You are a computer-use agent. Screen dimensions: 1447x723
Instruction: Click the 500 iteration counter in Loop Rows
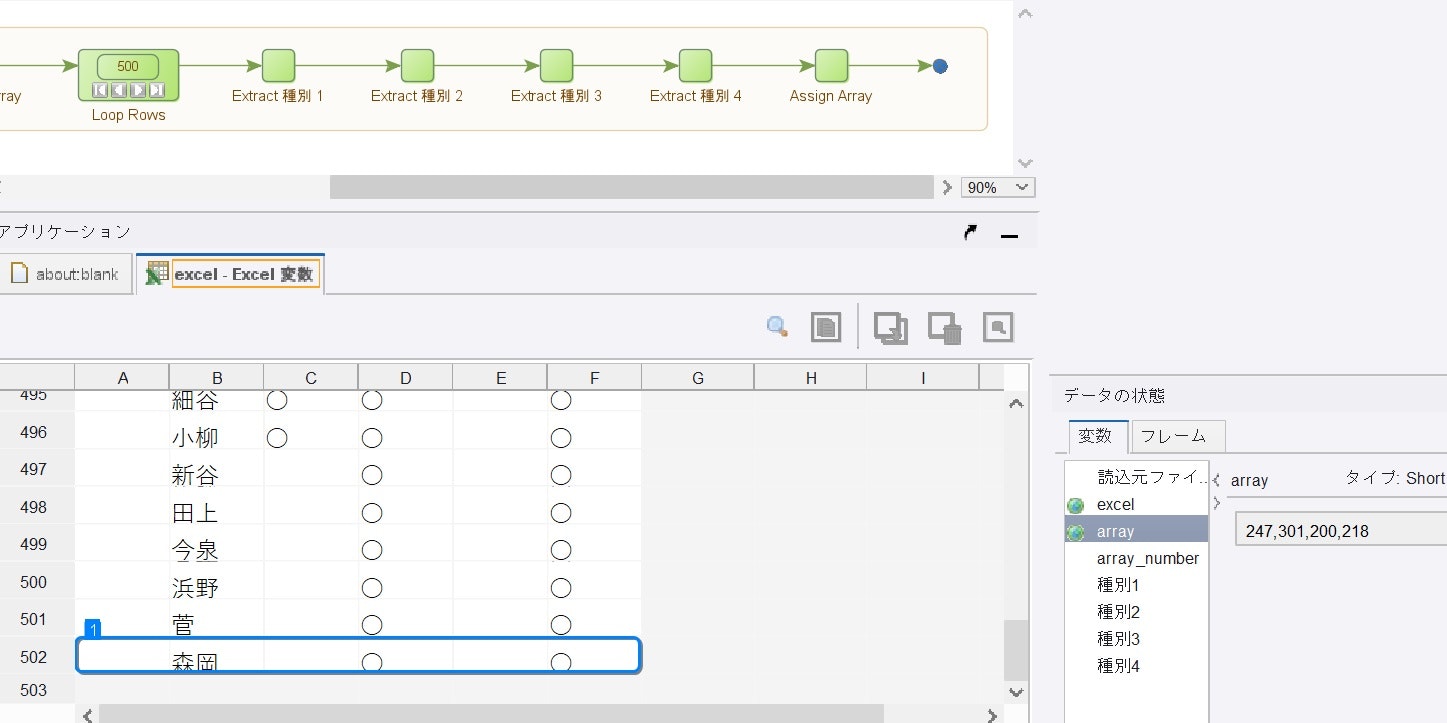pyautogui.click(x=128, y=67)
